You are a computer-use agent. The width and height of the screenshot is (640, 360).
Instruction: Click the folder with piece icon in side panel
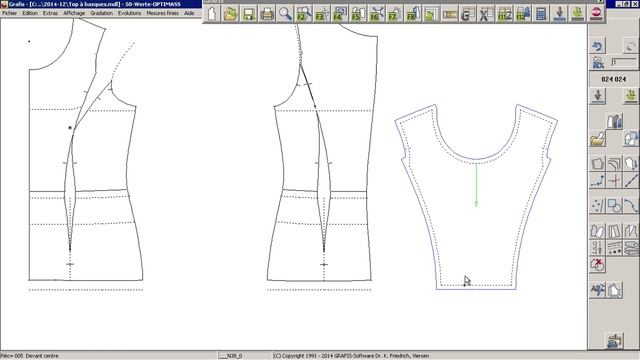pos(598,139)
